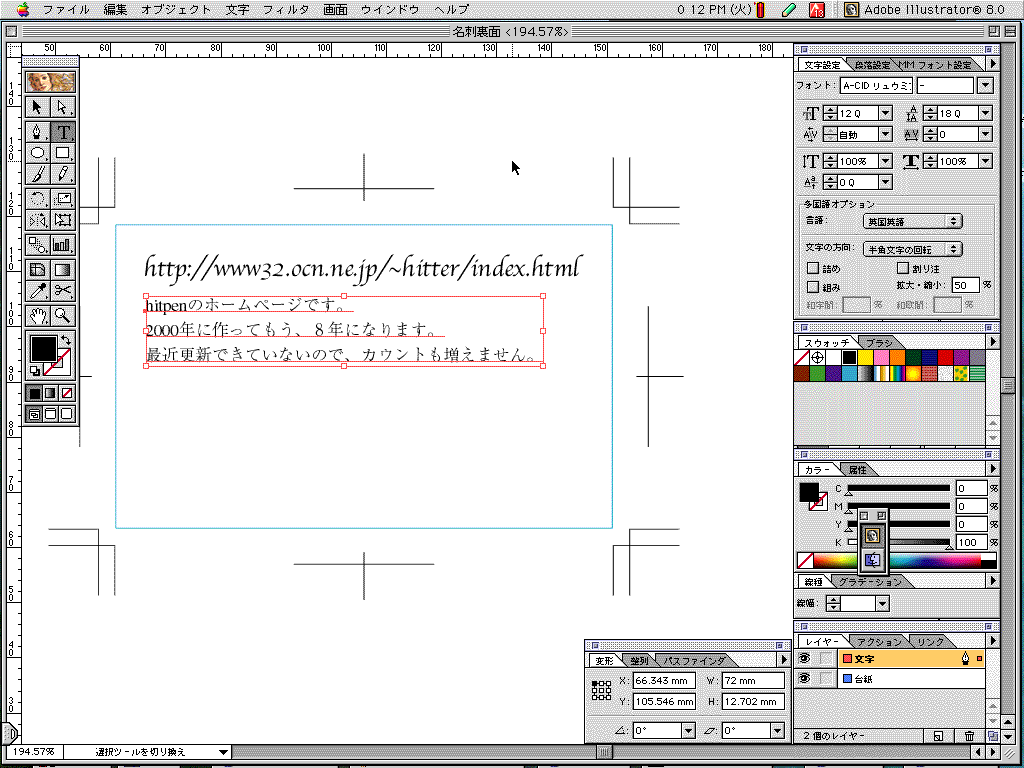Choose the Hand tool
1024x768 pixels.
pos(38,315)
